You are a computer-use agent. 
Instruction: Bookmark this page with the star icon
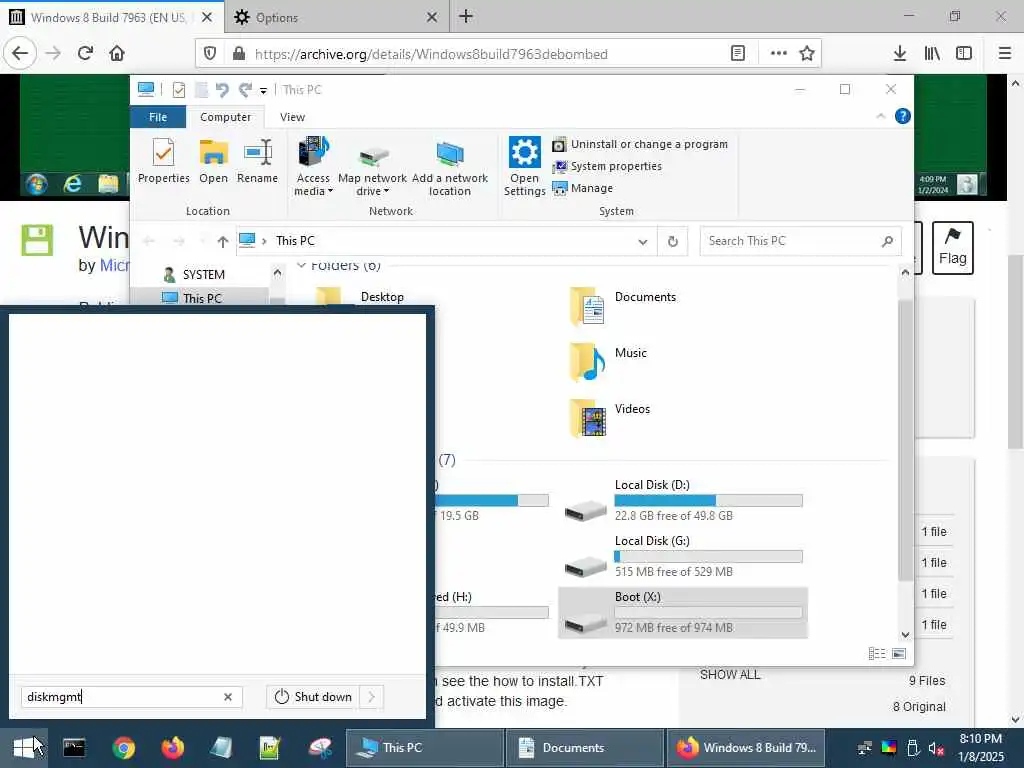(x=807, y=54)
